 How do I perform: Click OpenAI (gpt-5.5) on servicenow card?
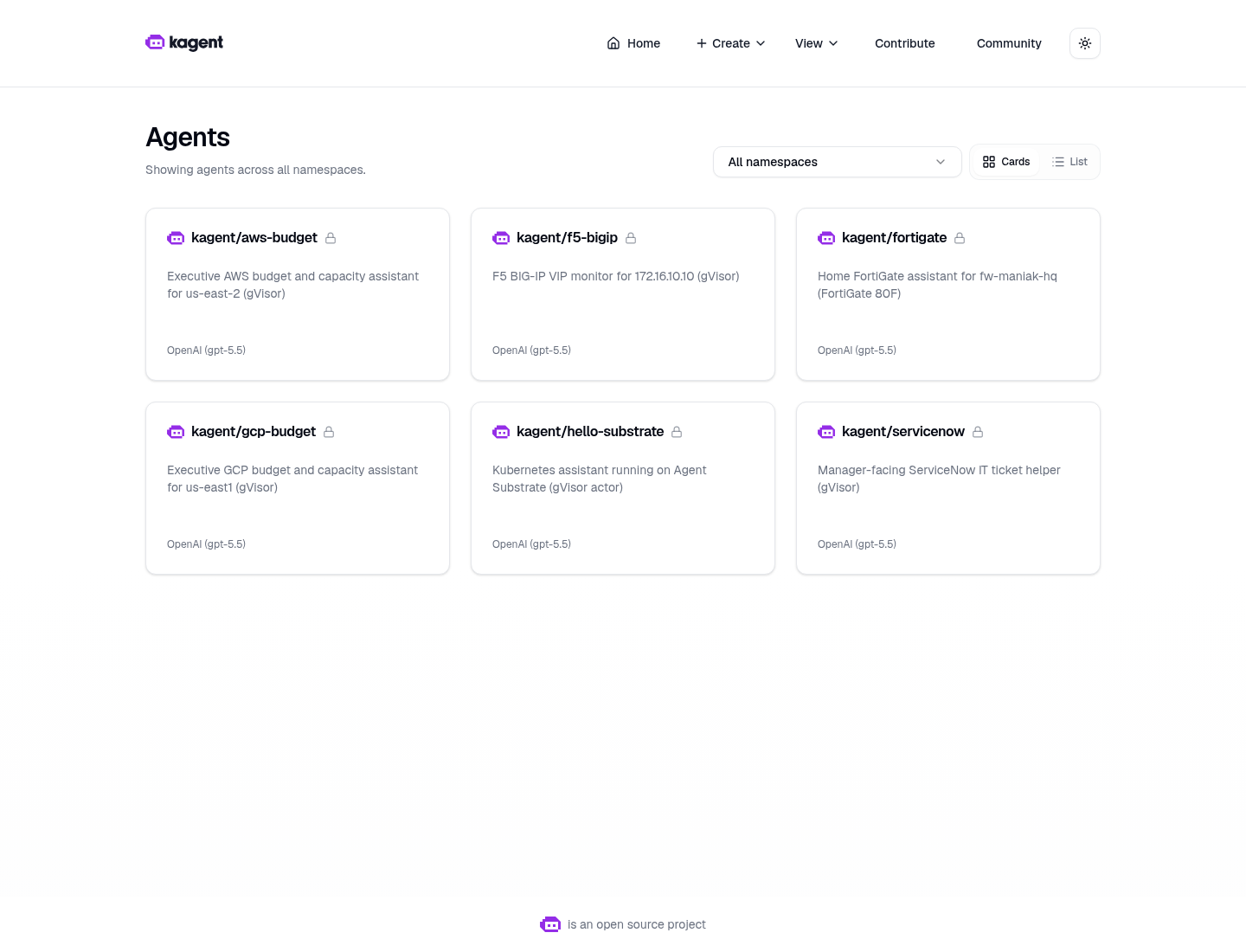(857, 544)
